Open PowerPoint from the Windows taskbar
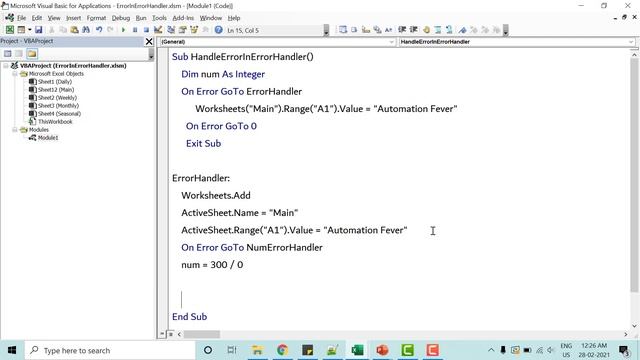This screenshot has width=640, height=360. [382, 350]
